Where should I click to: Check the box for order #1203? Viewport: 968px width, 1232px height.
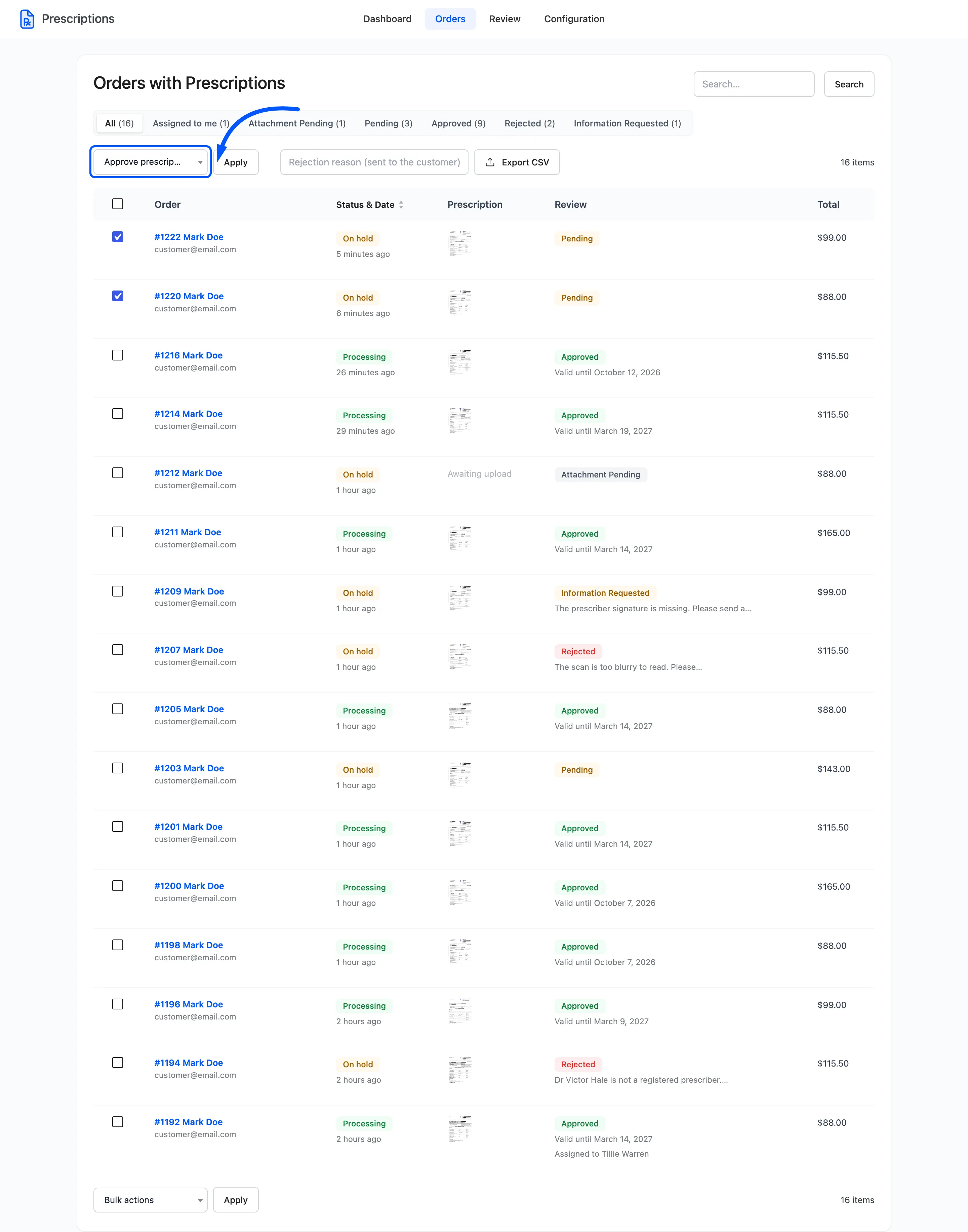tap(117, 768)
